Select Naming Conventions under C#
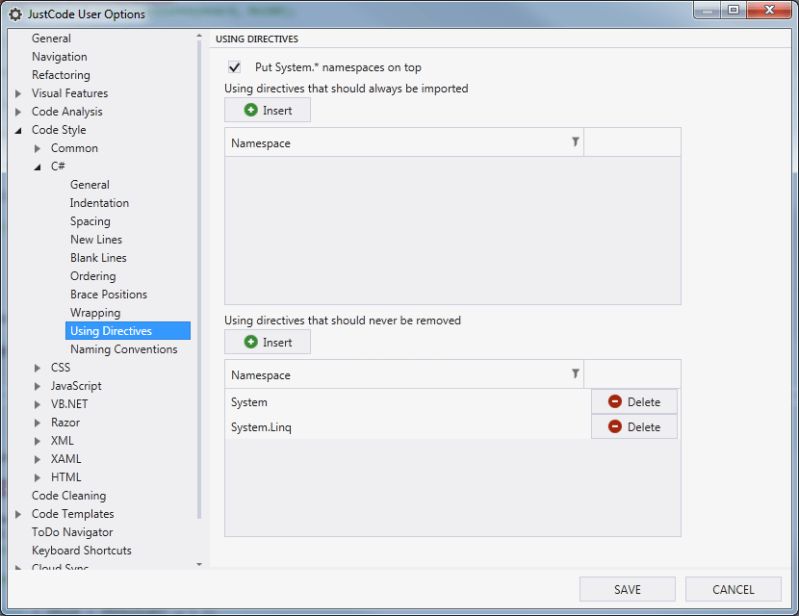 click(x=124, y=350)
